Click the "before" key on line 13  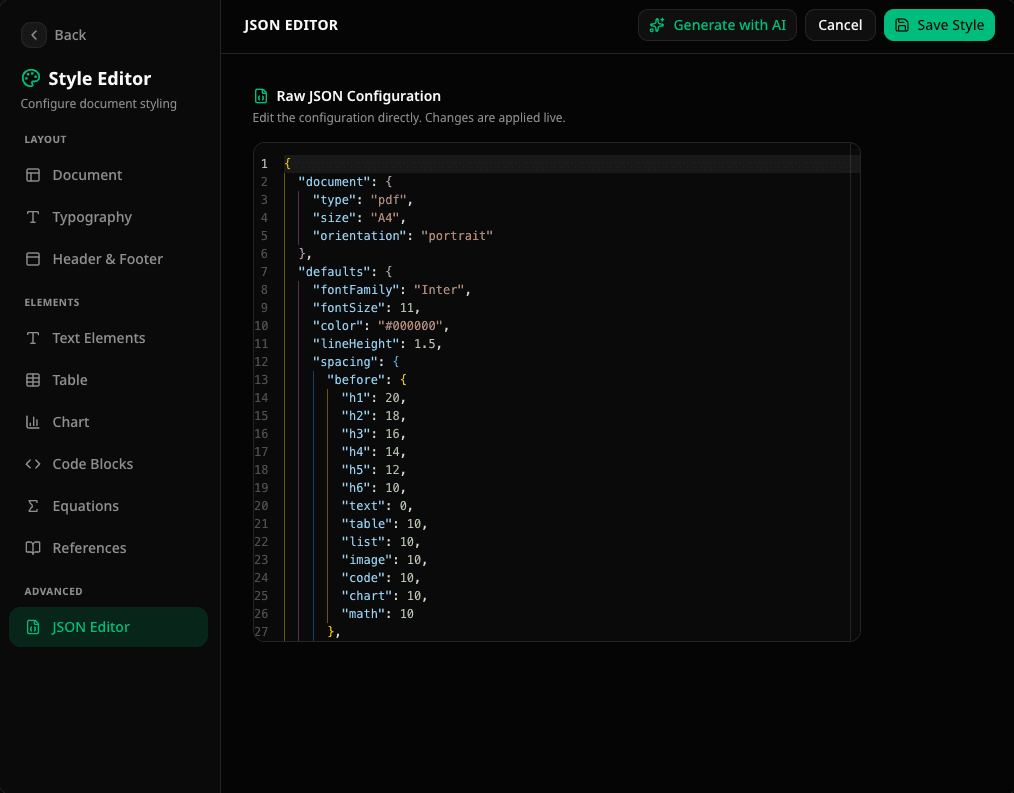[356, 380]
